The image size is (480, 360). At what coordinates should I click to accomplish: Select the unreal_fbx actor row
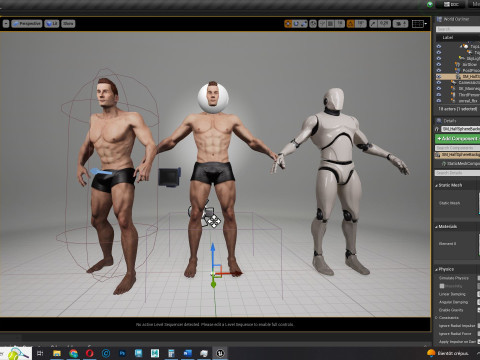458,101
